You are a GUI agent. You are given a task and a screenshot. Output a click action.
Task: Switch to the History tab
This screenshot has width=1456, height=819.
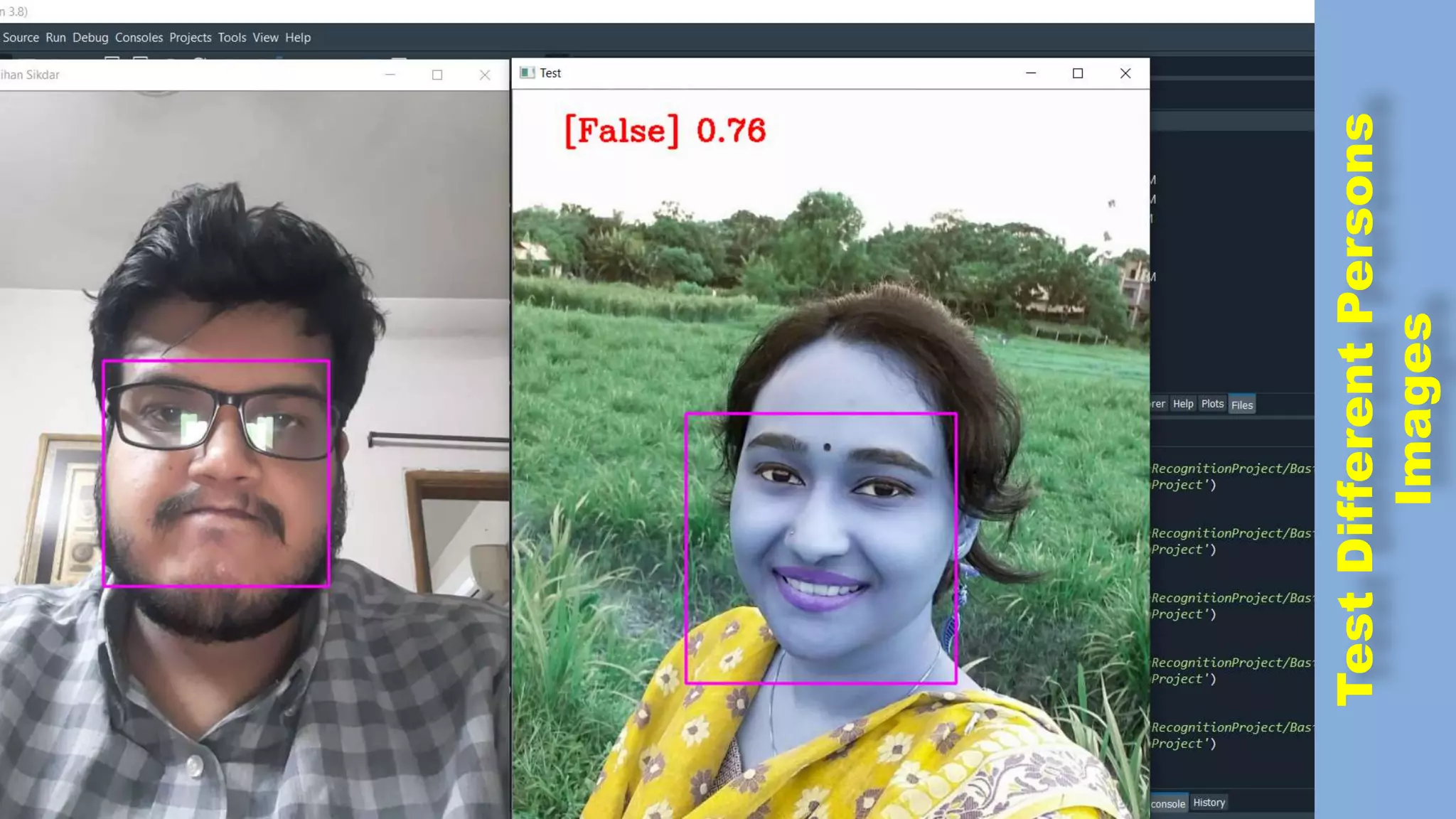coord(1209,803)
